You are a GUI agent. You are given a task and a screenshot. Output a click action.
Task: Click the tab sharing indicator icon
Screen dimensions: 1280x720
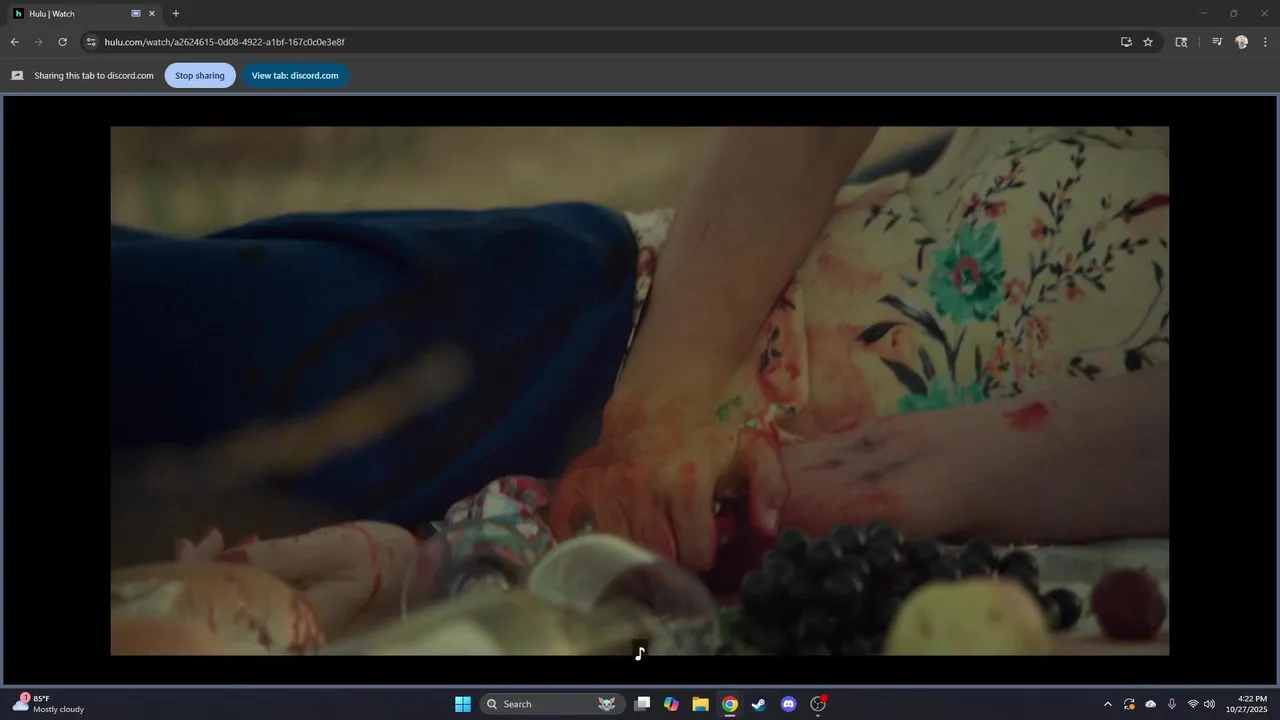click(136, 14)
